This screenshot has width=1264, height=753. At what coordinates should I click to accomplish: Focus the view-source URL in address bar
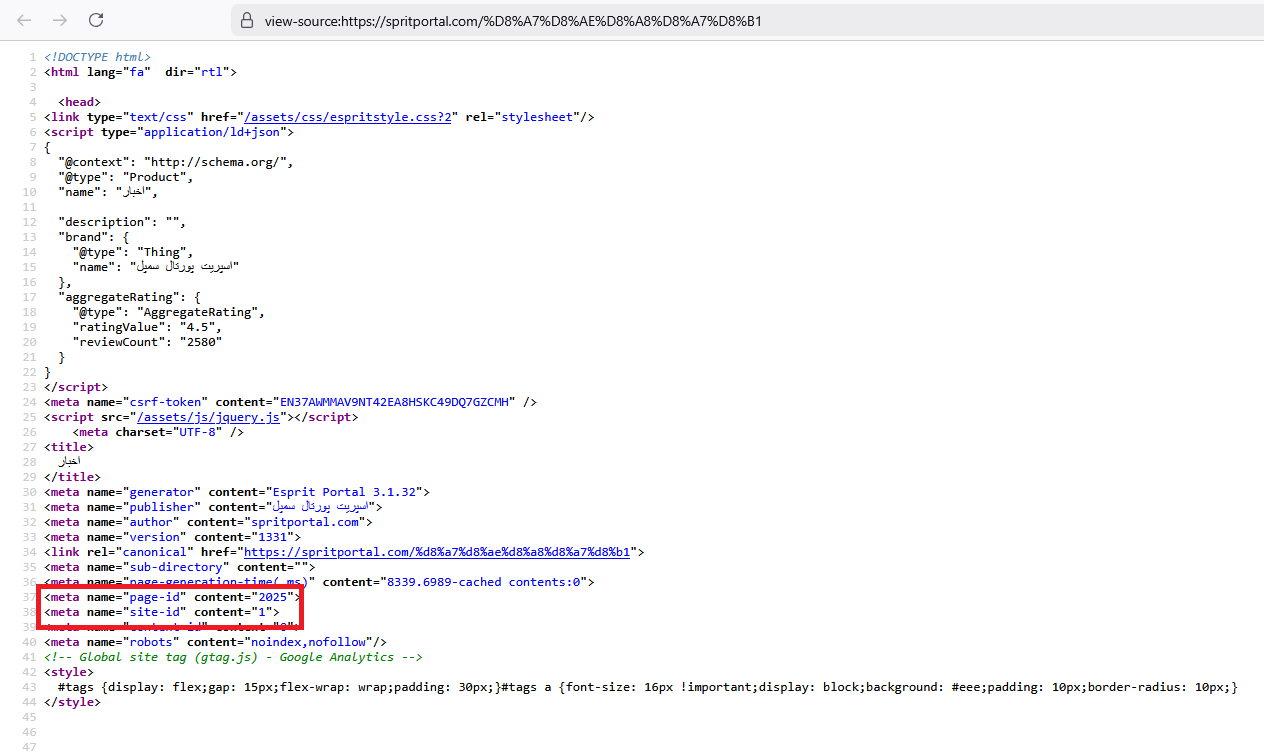(x=512, y=21)
